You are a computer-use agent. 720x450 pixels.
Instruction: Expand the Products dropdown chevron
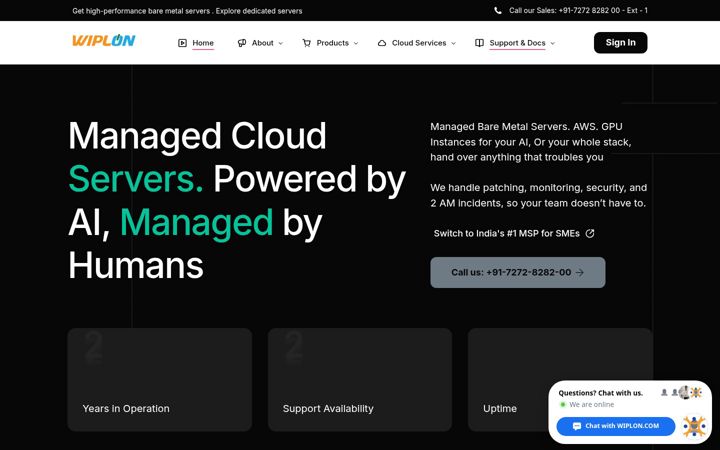click(356, 44)
